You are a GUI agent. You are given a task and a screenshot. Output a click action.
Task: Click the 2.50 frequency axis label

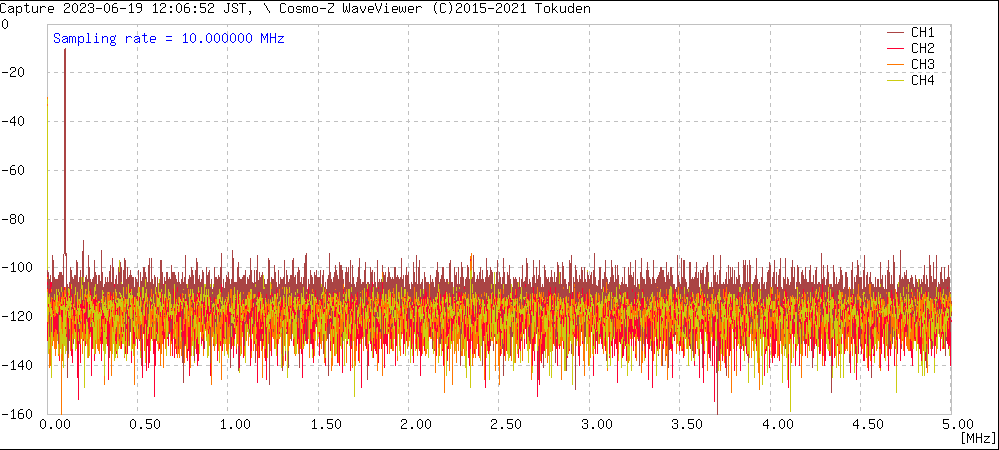pyautogui.click(x=500, y=424)
